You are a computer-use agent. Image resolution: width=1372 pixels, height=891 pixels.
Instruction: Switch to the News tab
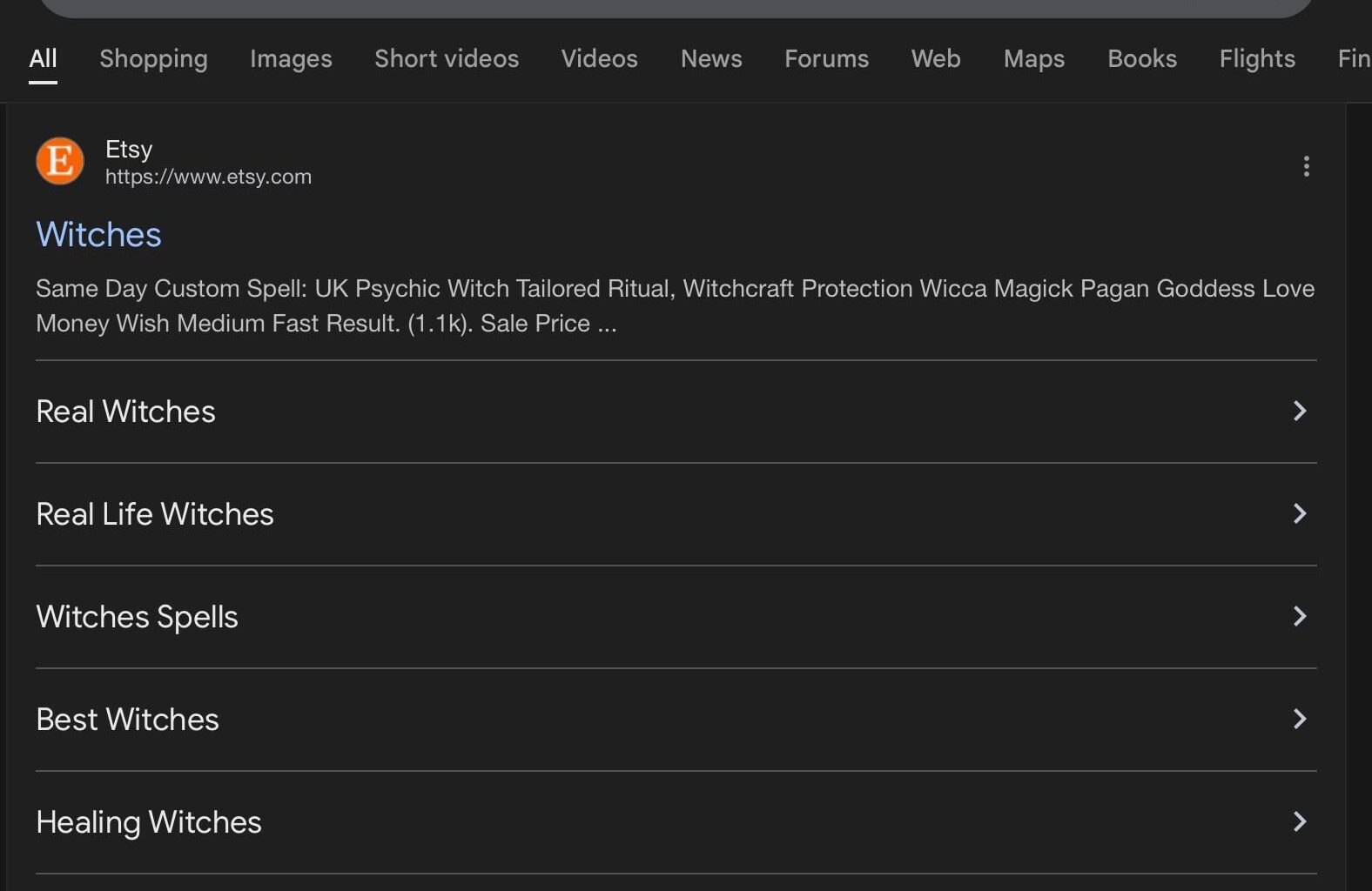coord(711,59)
